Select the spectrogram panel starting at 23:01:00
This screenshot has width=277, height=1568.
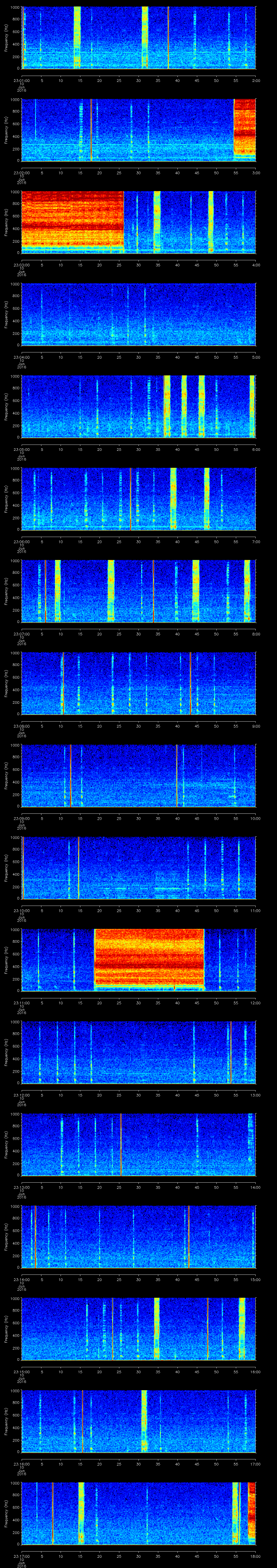click(139, 38)
